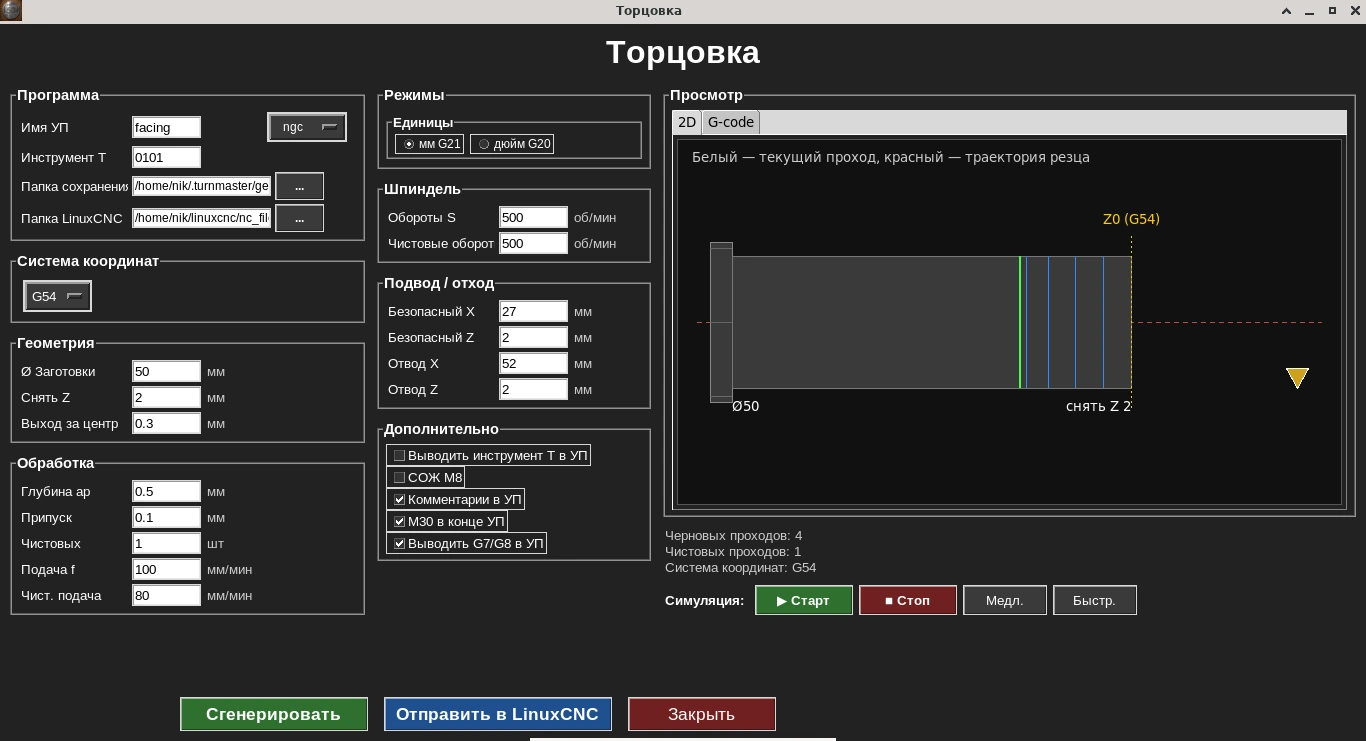Click the Закрыть button
The height and width of the screenshot is (741, 1366).
(x=701, y=714)
